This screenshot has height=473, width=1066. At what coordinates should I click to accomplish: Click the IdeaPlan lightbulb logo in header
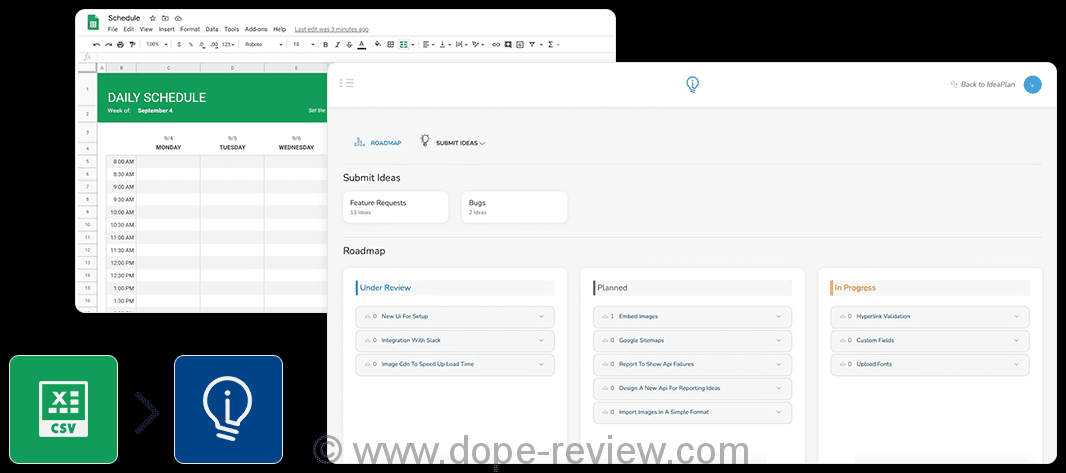692,85
